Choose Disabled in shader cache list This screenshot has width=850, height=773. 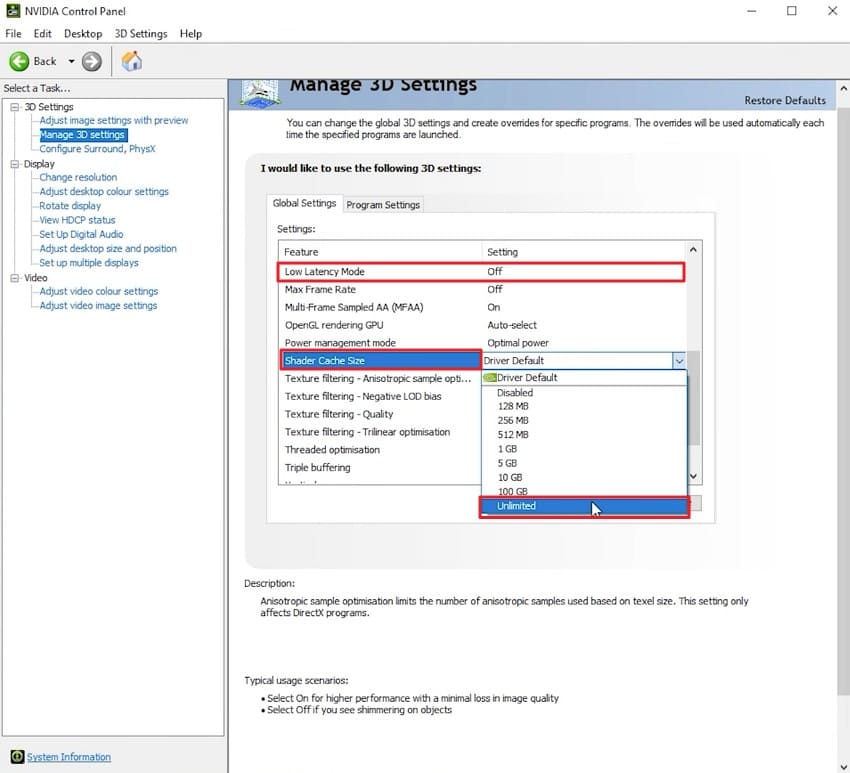coord(584,392)
